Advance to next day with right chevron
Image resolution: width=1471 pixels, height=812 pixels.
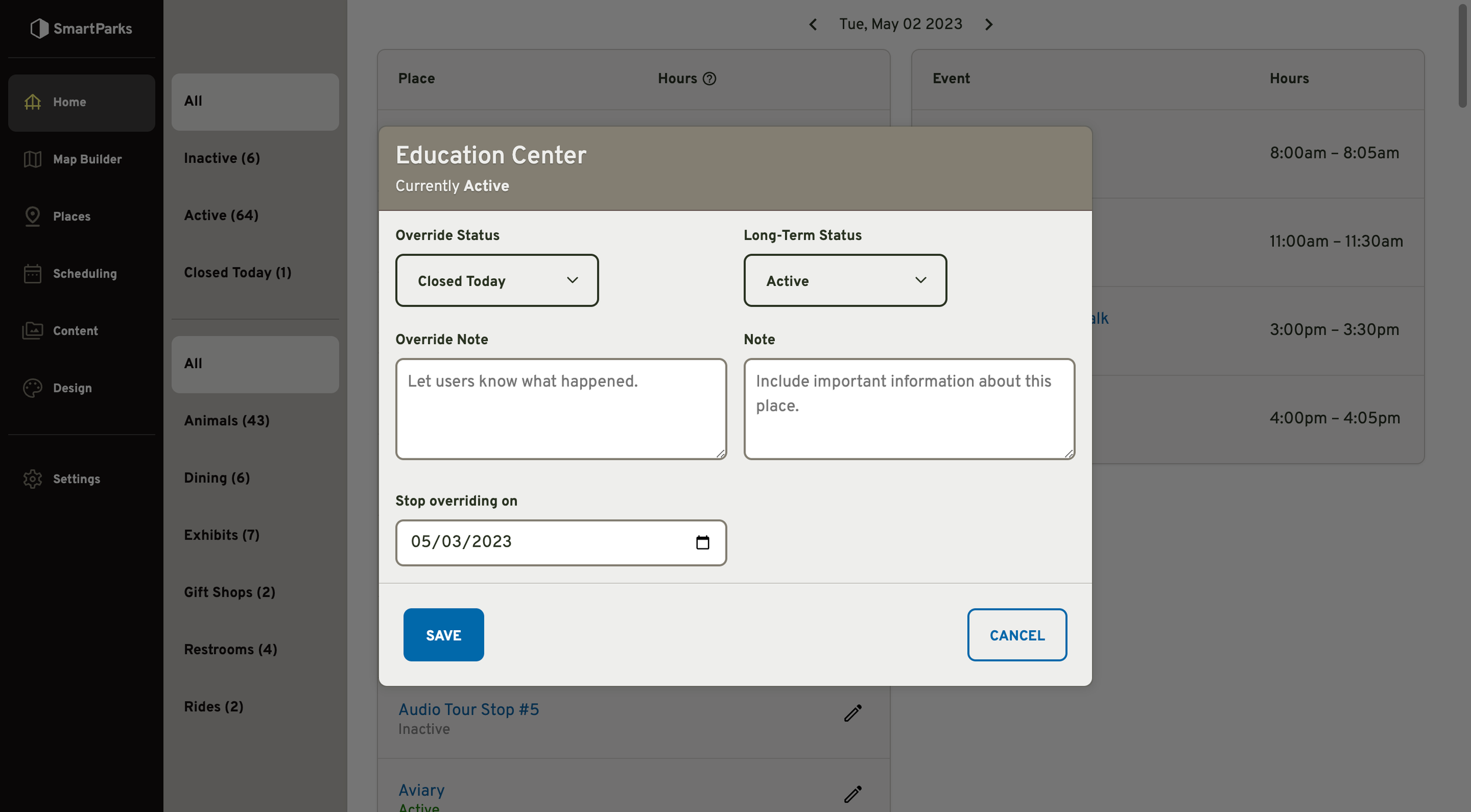pos(989,24)
